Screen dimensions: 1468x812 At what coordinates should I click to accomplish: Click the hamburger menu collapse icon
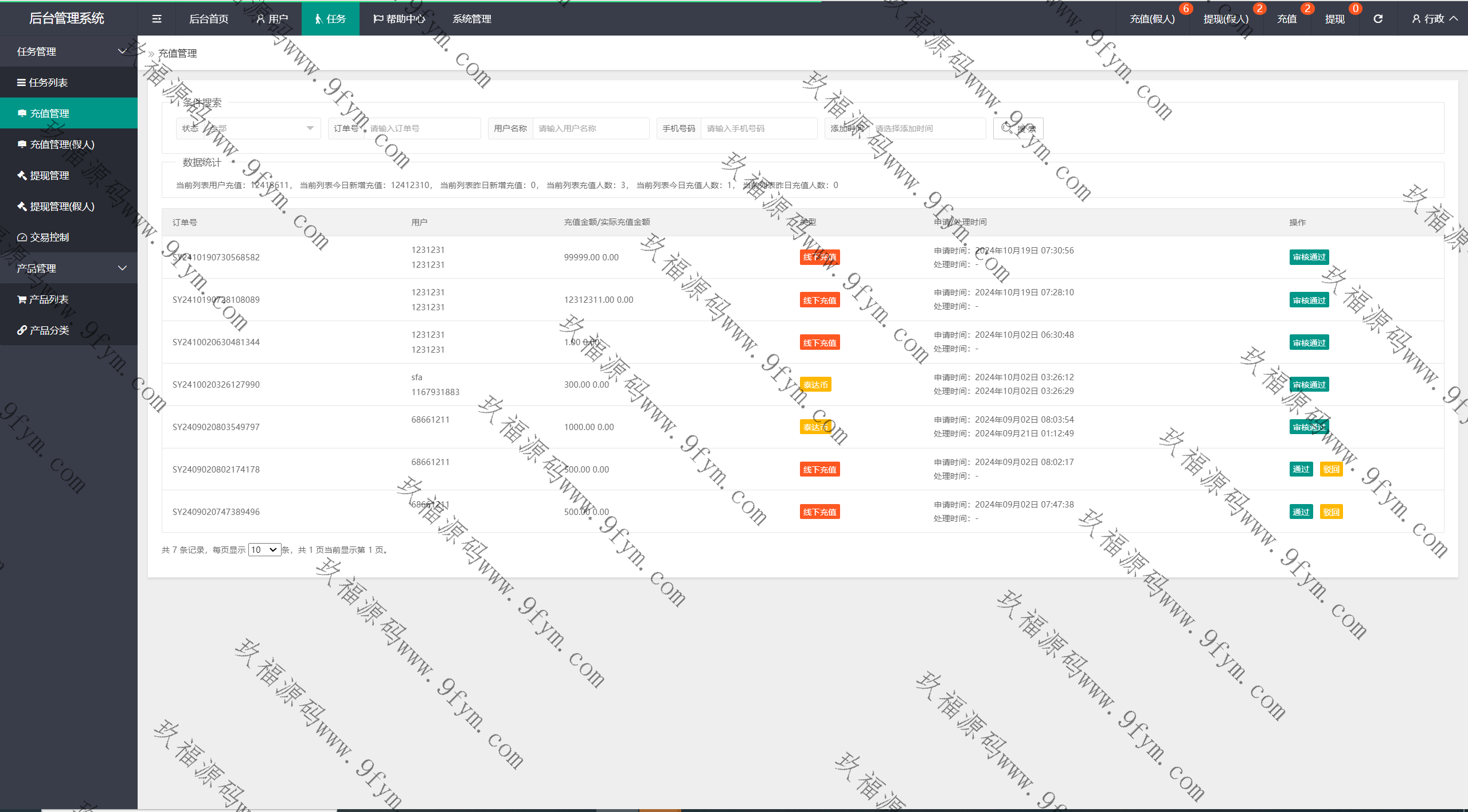[x=157, y=19]
